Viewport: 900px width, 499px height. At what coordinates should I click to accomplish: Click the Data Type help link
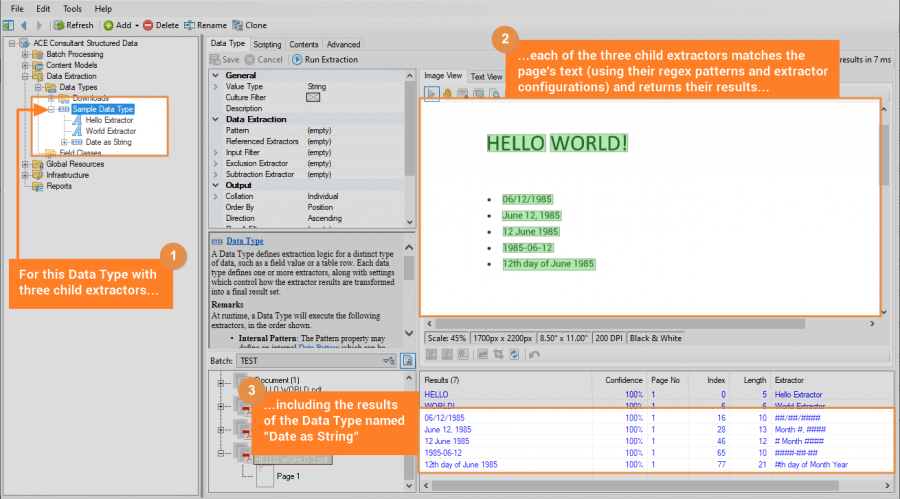[x=245, y=241]
